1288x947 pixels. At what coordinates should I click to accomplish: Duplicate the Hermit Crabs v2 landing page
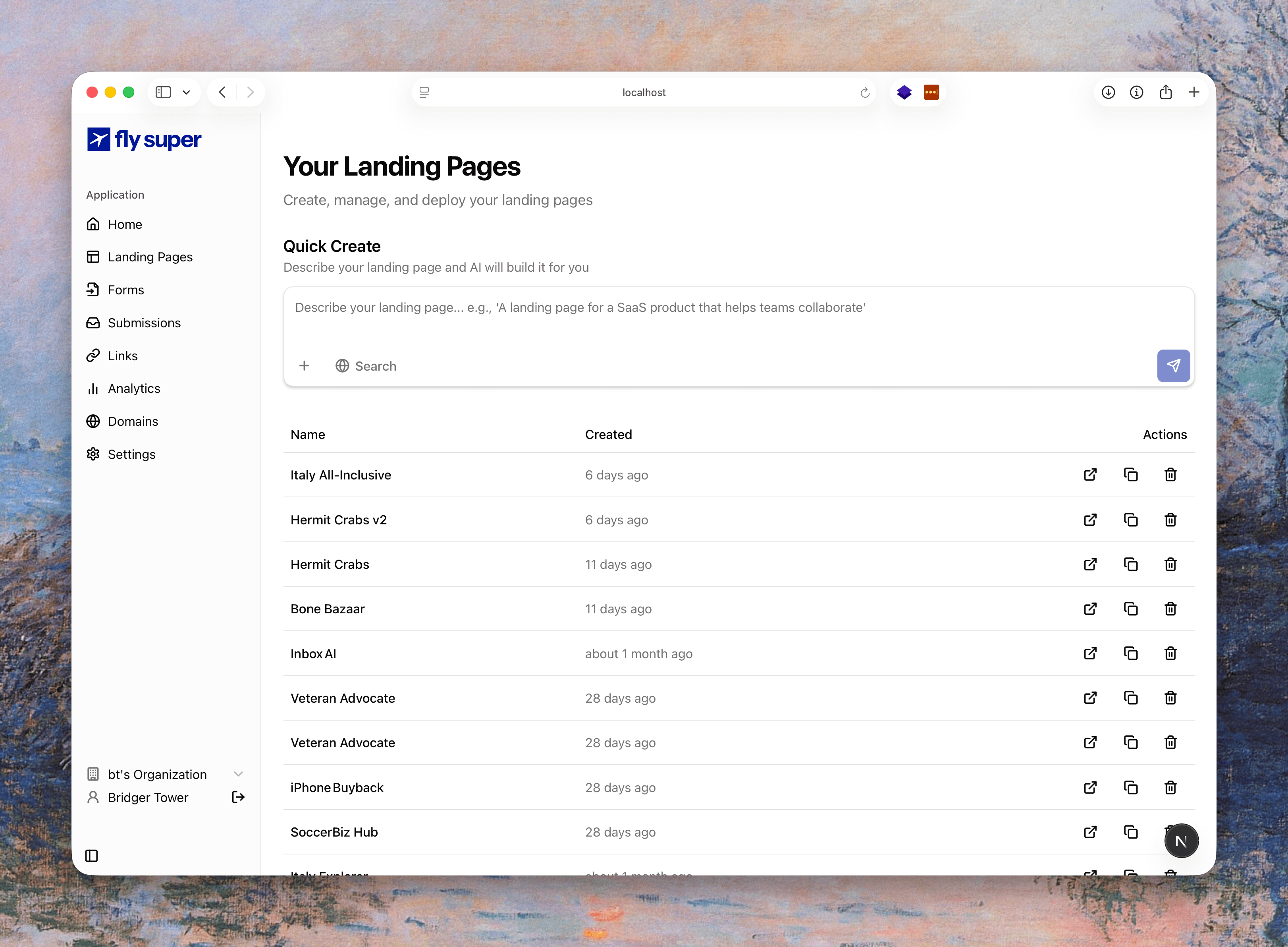pos(1130,520)
